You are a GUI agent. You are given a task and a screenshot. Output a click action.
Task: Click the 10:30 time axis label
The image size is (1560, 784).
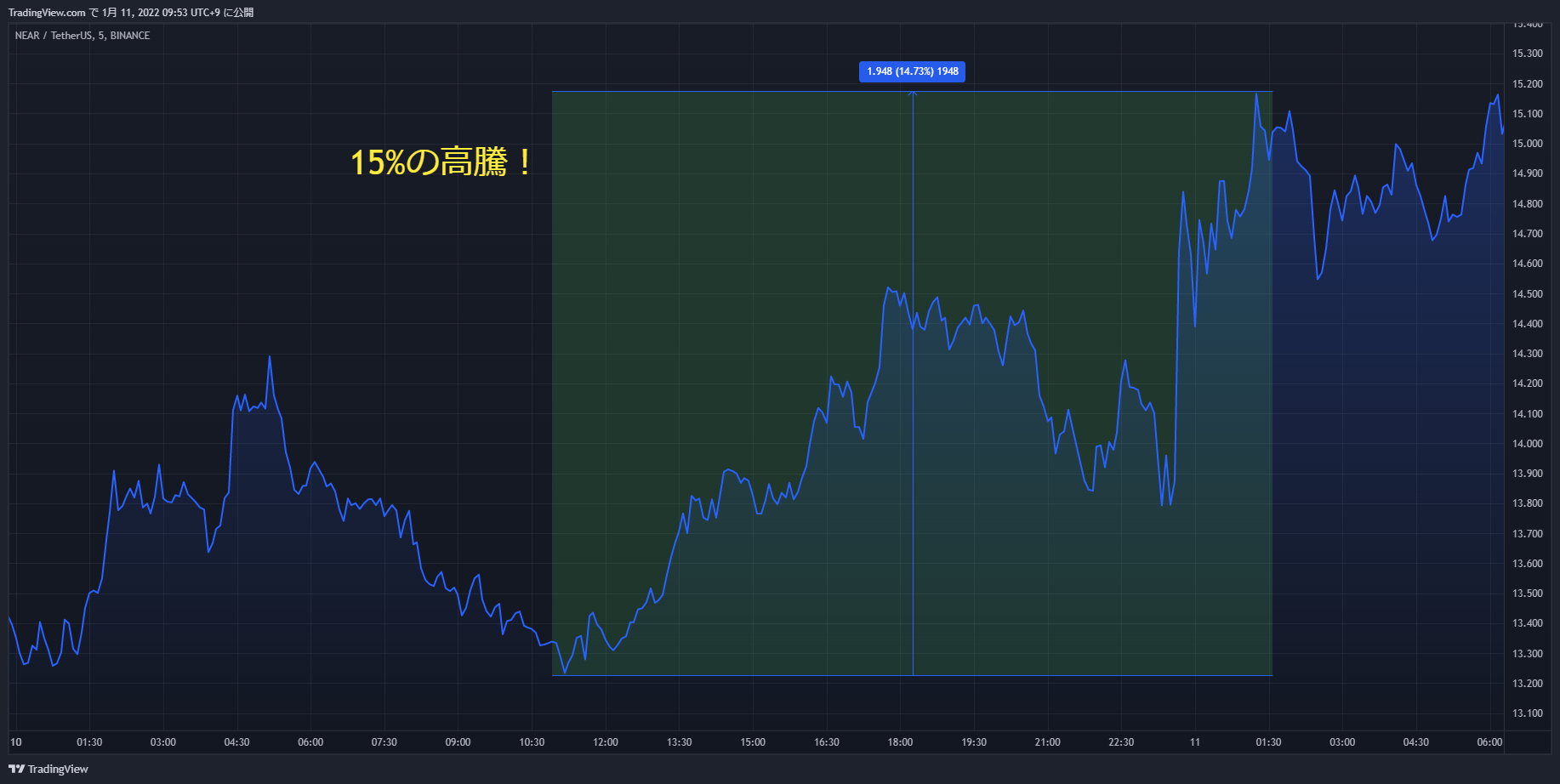[532, 742]
